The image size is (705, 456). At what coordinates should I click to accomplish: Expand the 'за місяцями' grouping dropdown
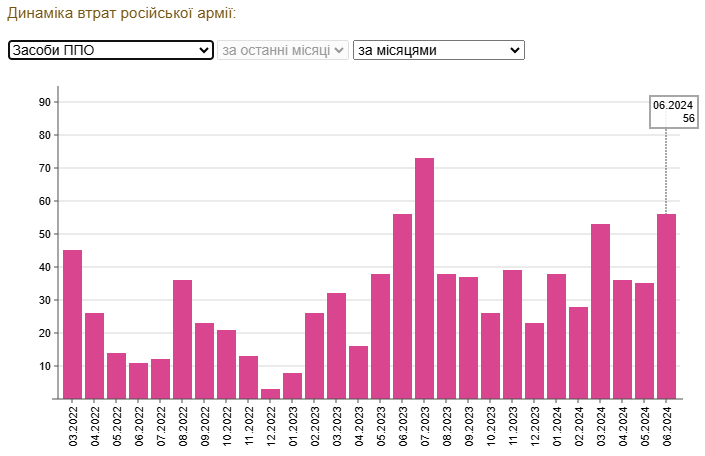[438, 50]
